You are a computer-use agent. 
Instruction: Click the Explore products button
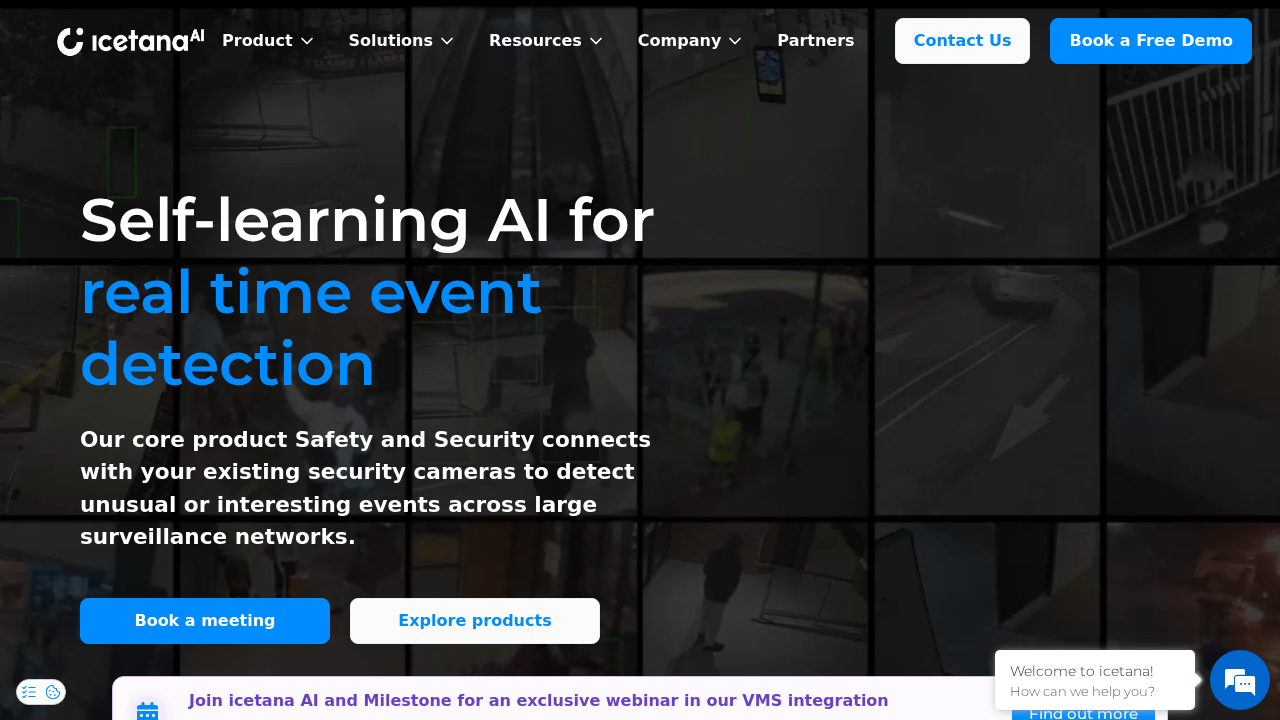(x=474, y=621)
